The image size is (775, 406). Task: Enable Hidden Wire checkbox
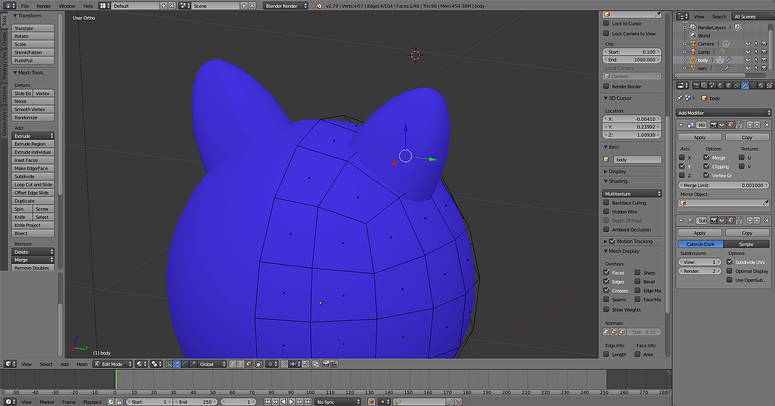click(606, 212)
